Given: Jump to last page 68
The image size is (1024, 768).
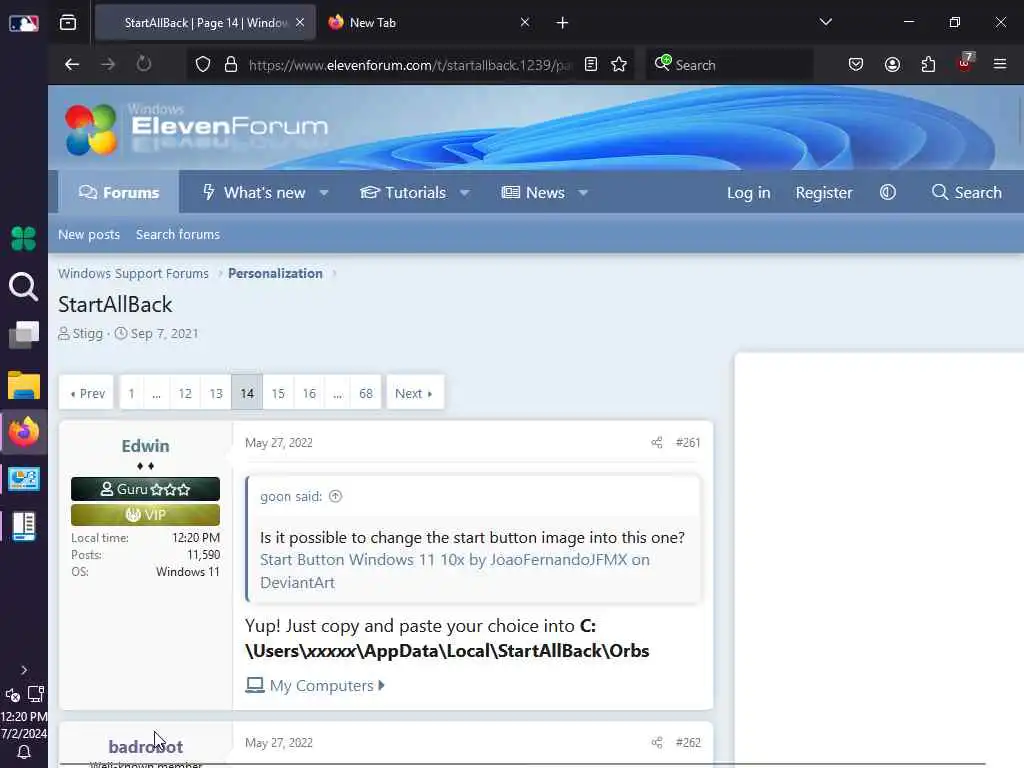Looking at the screenshot, I should (366, 393).
